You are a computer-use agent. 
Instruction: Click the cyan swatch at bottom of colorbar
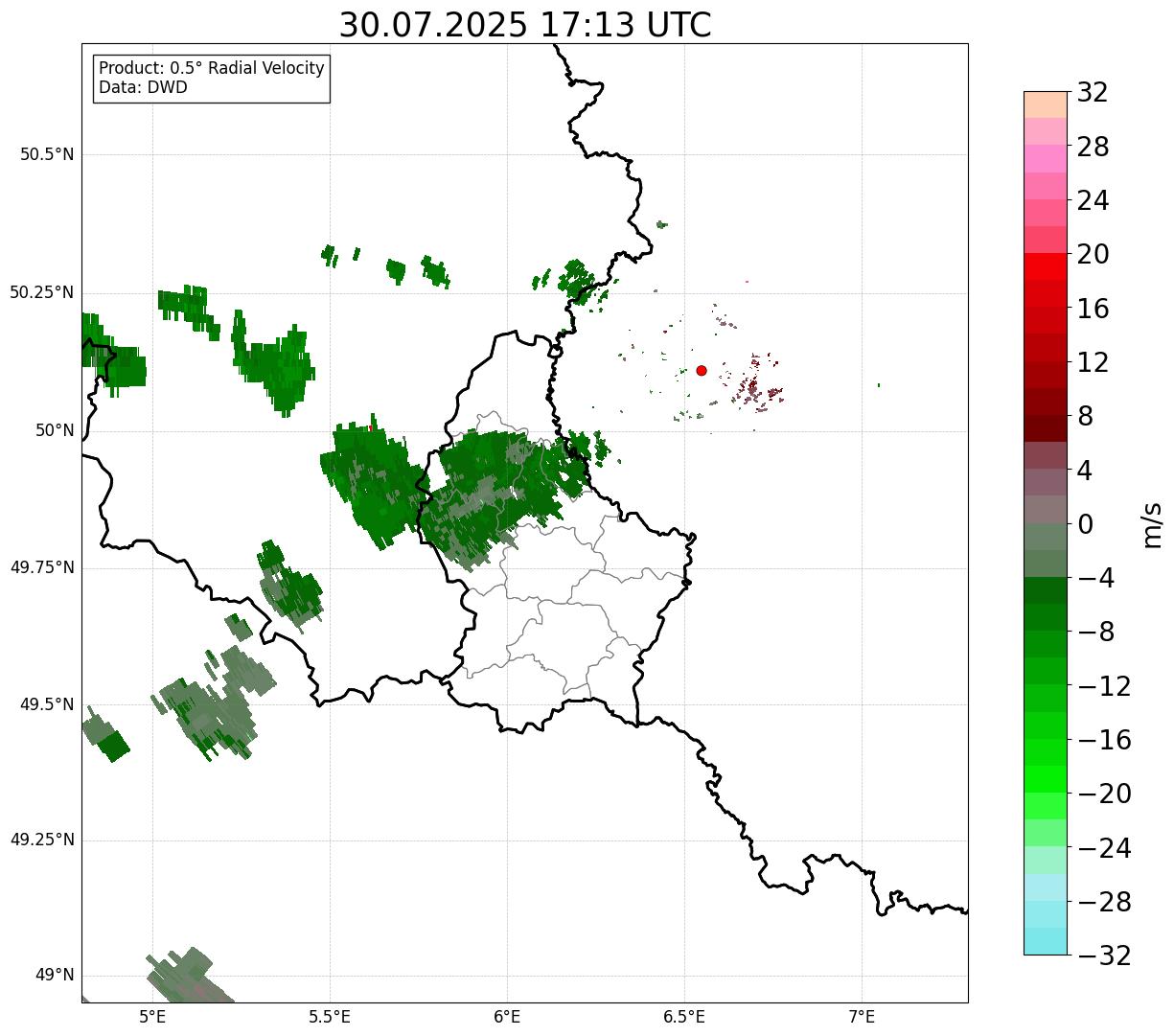coord(1046,941)
